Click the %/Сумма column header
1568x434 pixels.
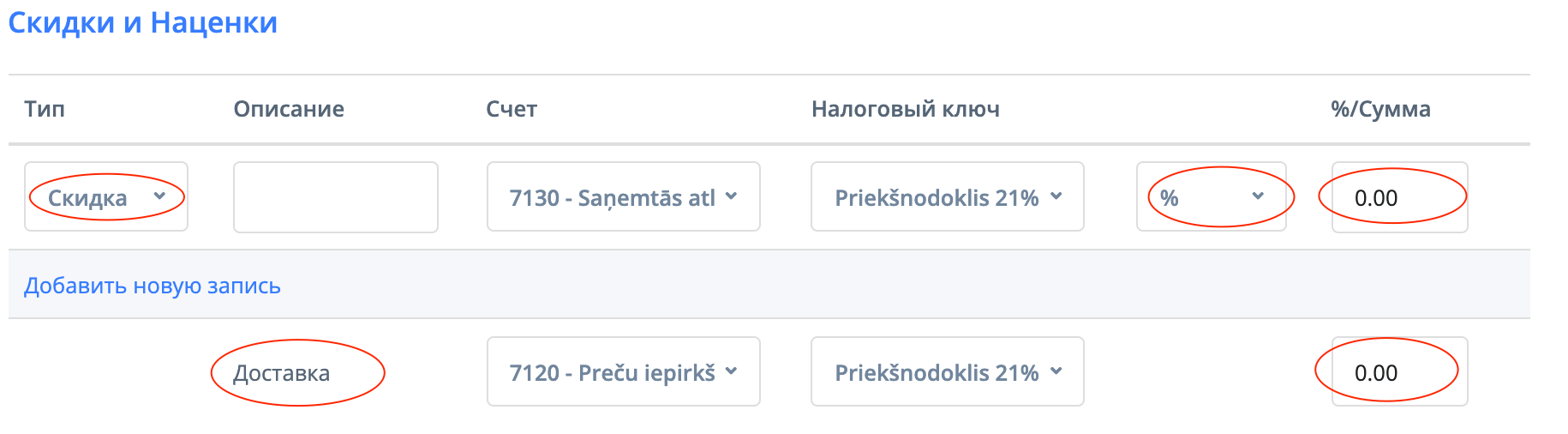coord(1379,109)
